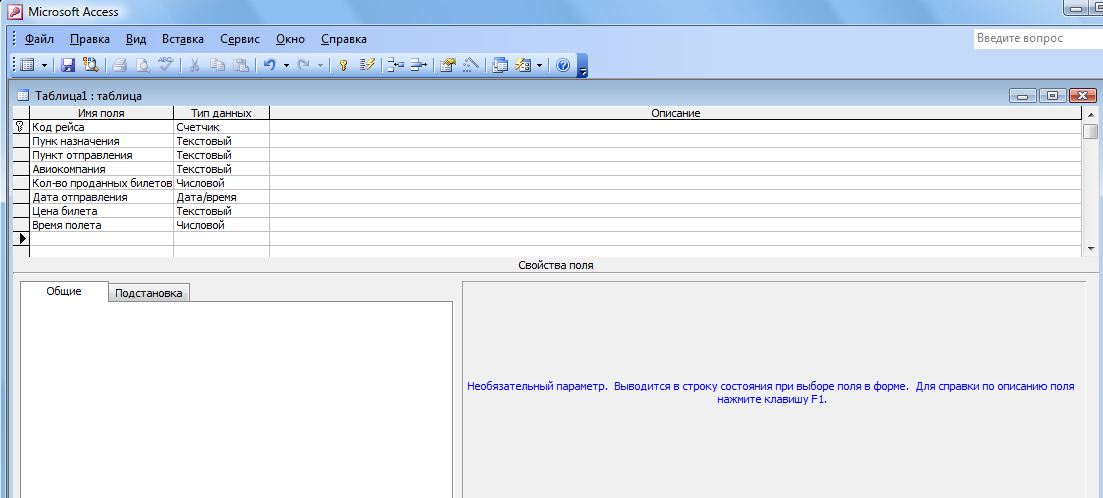Viewport: 1103px width, 498px height.
Task: Click the Таблица1 window table icon
Action: [x=23, y=96]
